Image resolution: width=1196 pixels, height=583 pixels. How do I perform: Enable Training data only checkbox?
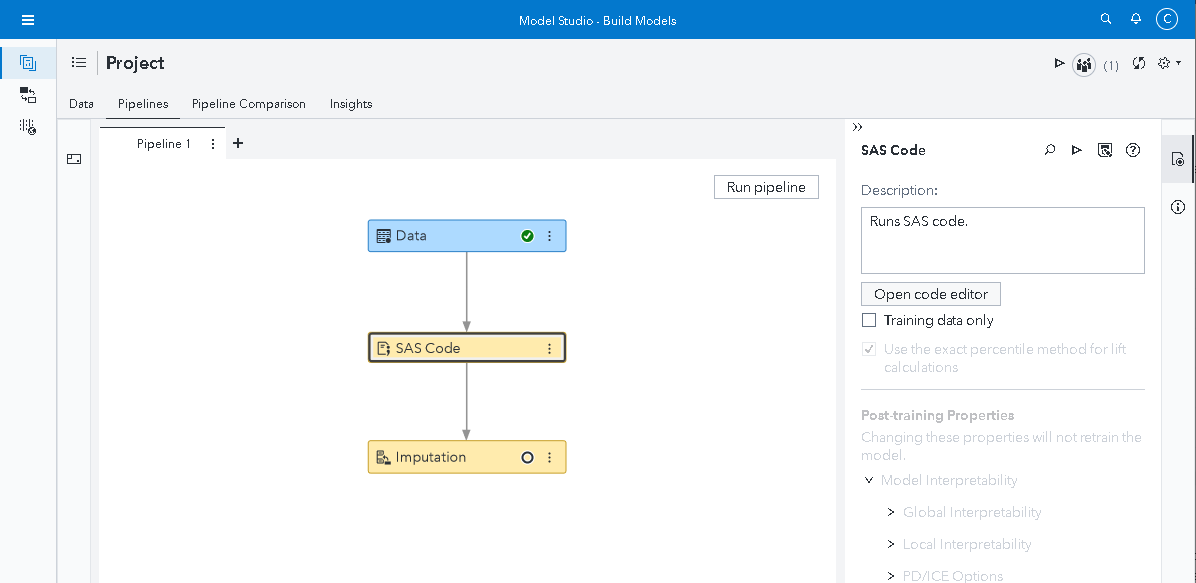869,321
